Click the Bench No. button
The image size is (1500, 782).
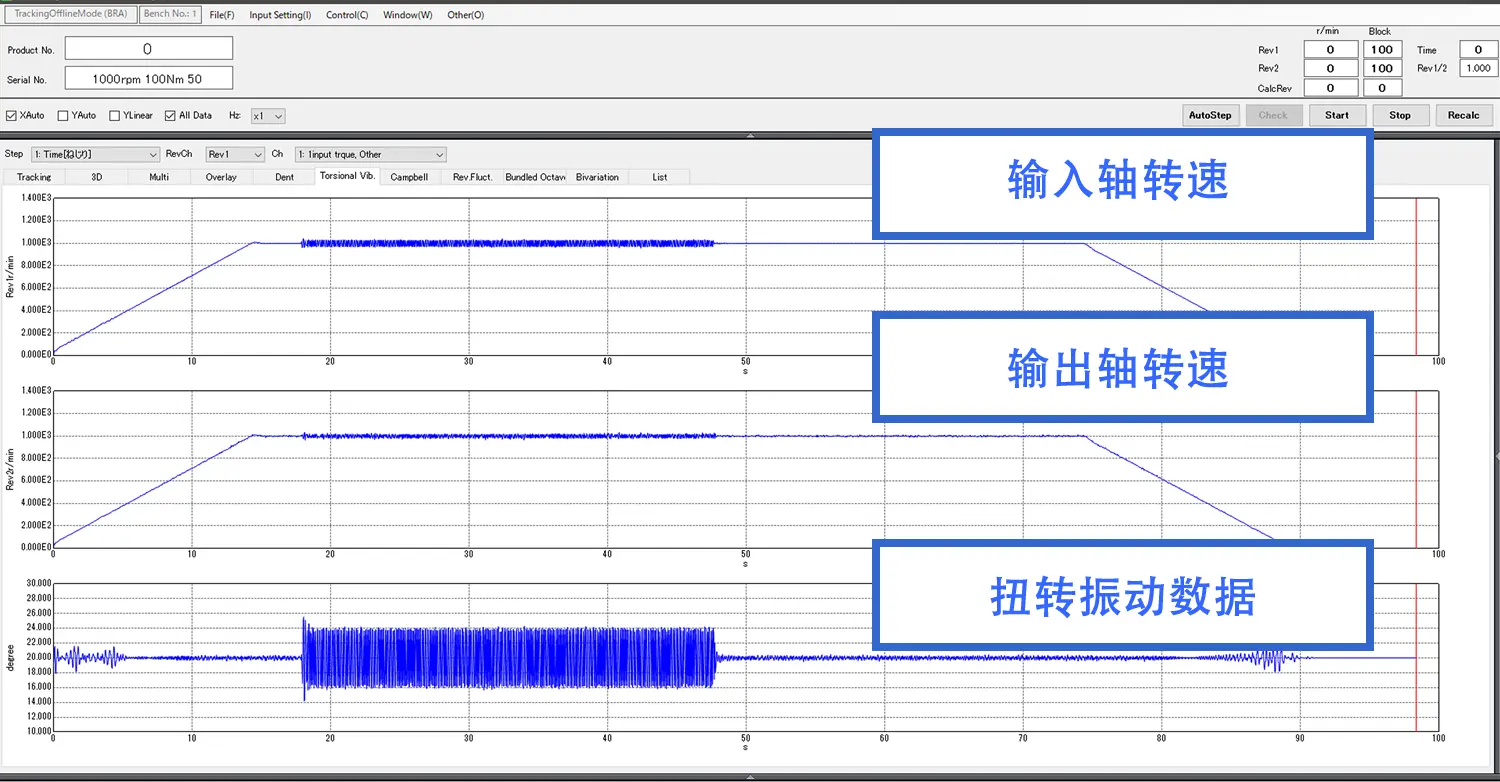click(x=170, y=14)
